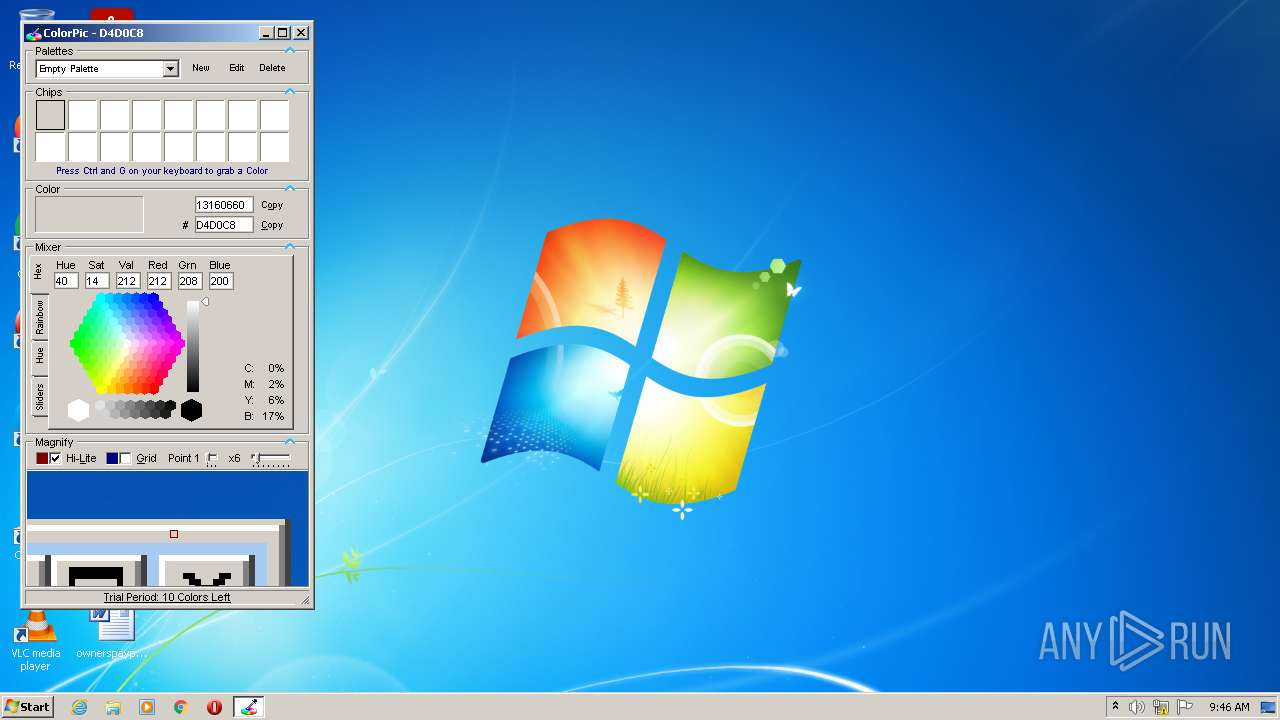The image size is (1280, 720).
Task: Collapse the Mixer section
Action: point(290,246)
